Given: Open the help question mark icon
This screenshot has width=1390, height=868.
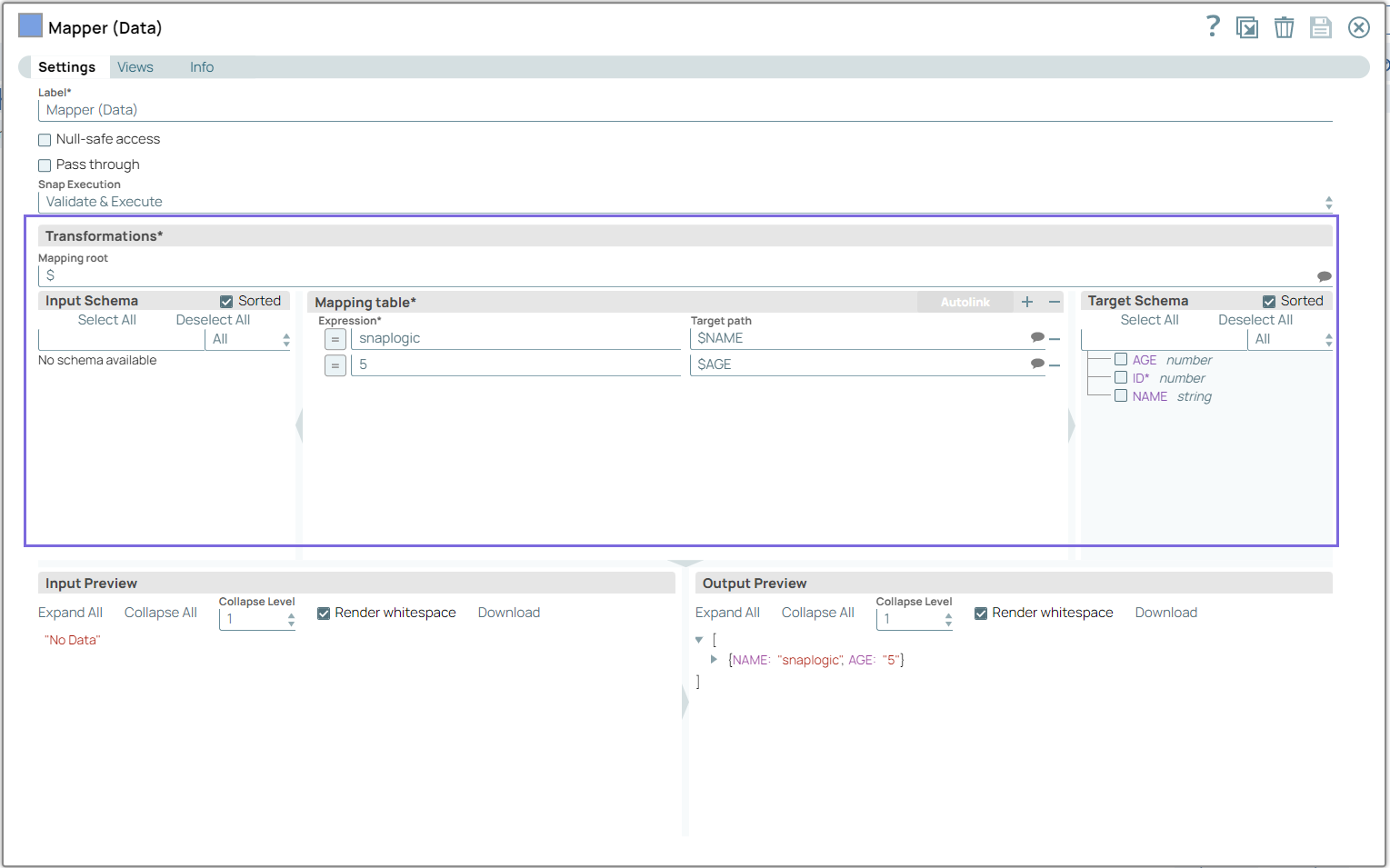Looking at the screenshot, I should click(1213, 26).
